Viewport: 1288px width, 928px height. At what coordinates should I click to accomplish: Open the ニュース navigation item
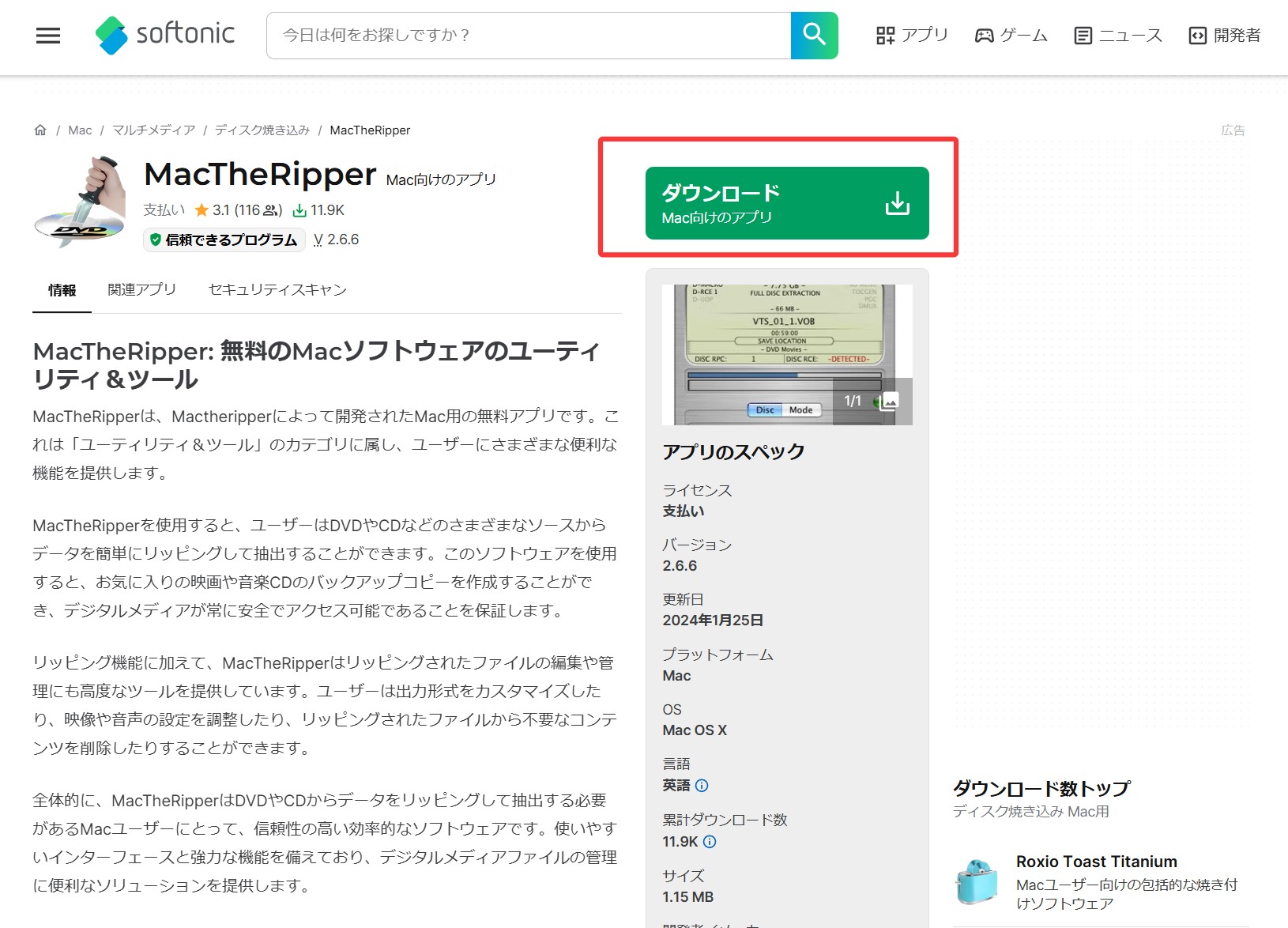(1118, 36)
